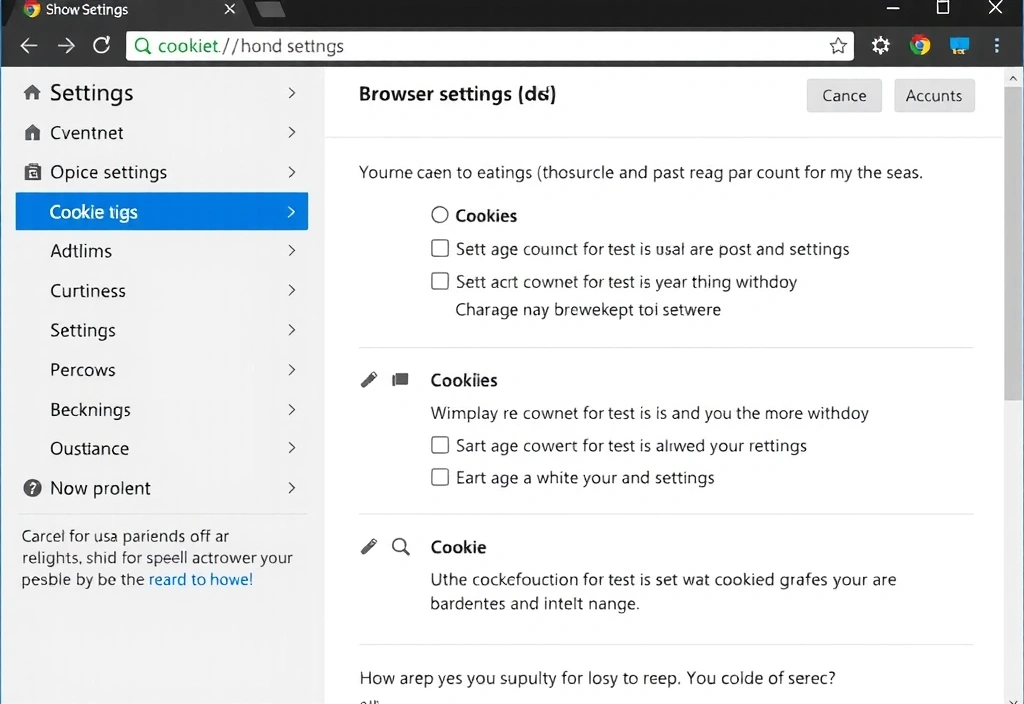Follow the 'reard to howe!' link
This screenshot has height=704, width=1024.
pos(200,580)
